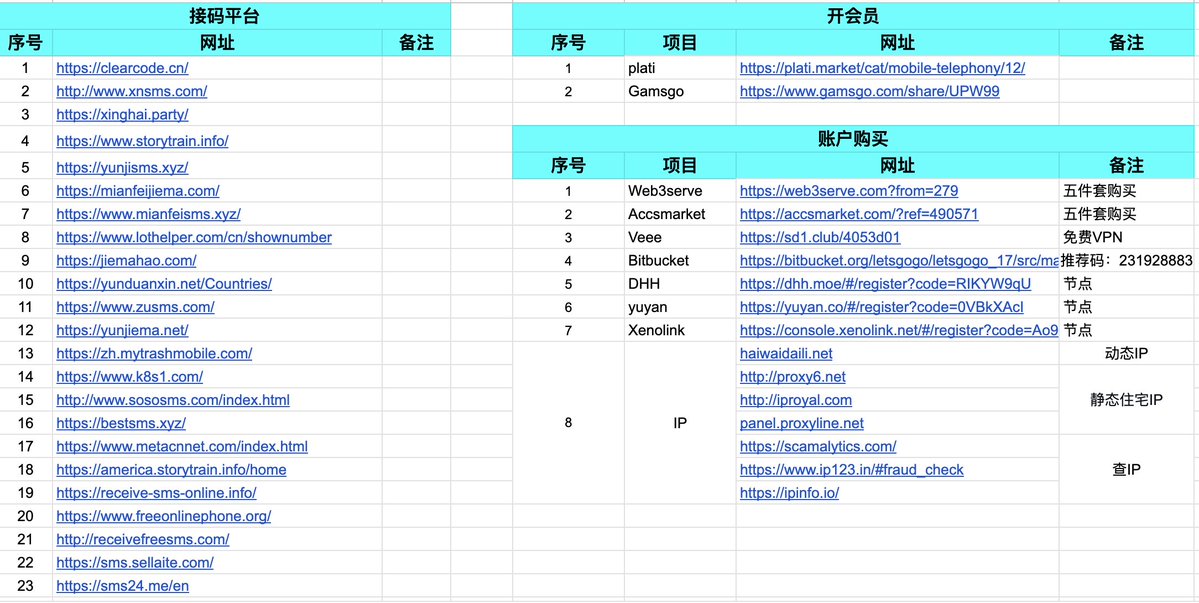This screenshot has width=1199, height=603.
Task: Select the Bitbucket project cell
Action: point(680,260)
